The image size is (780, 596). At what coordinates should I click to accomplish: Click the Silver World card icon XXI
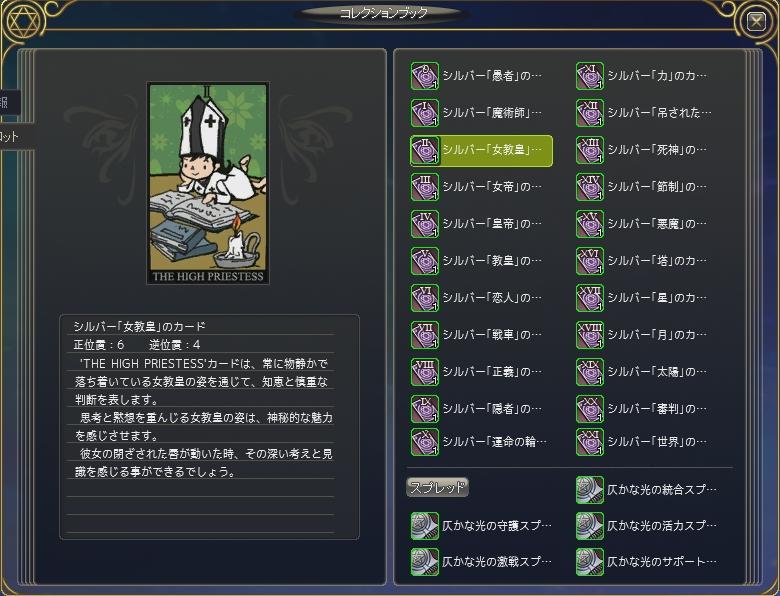point(589,442)
